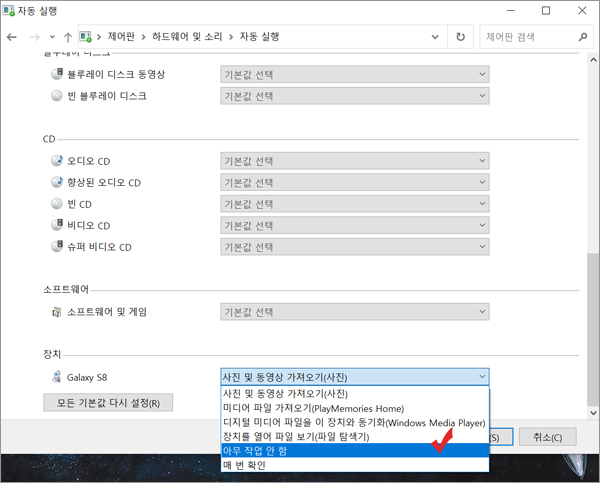The height and width of the screenshot is (483, 600).
Task: Click scrollbar down arrow
Action: tap(593, 413)
